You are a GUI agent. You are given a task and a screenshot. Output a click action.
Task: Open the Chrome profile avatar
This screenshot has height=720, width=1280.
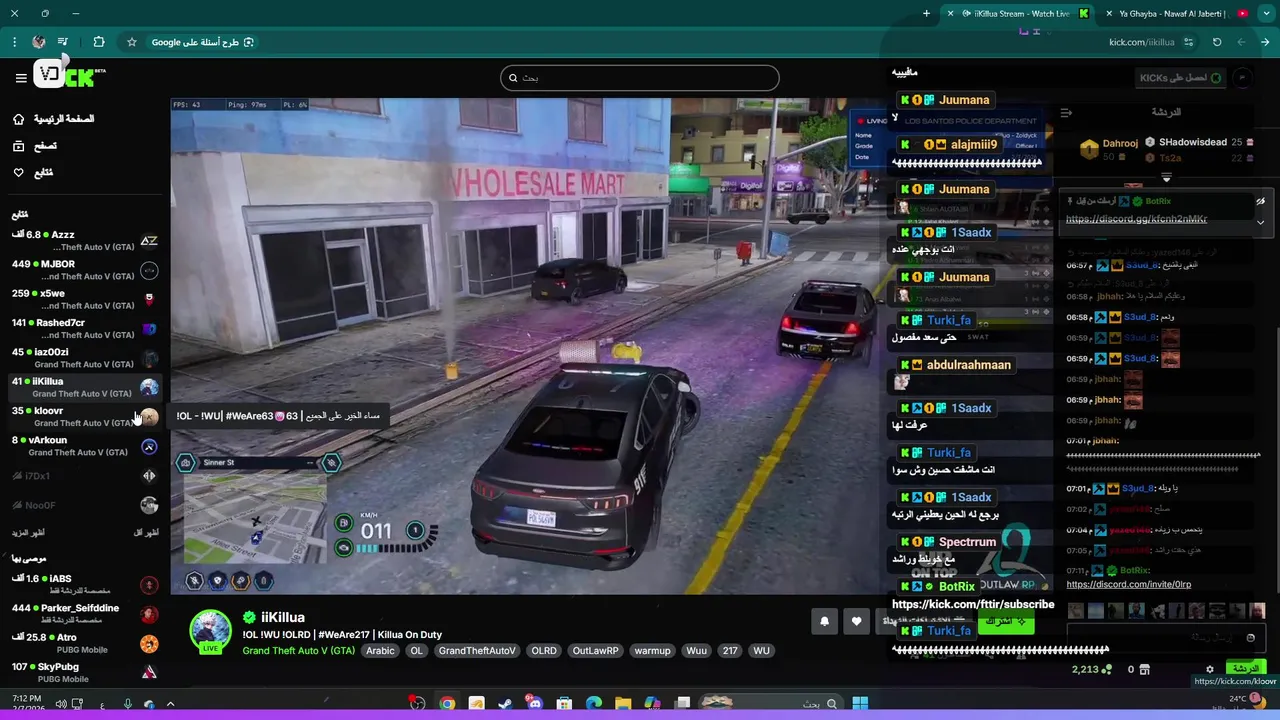[38, 42]
